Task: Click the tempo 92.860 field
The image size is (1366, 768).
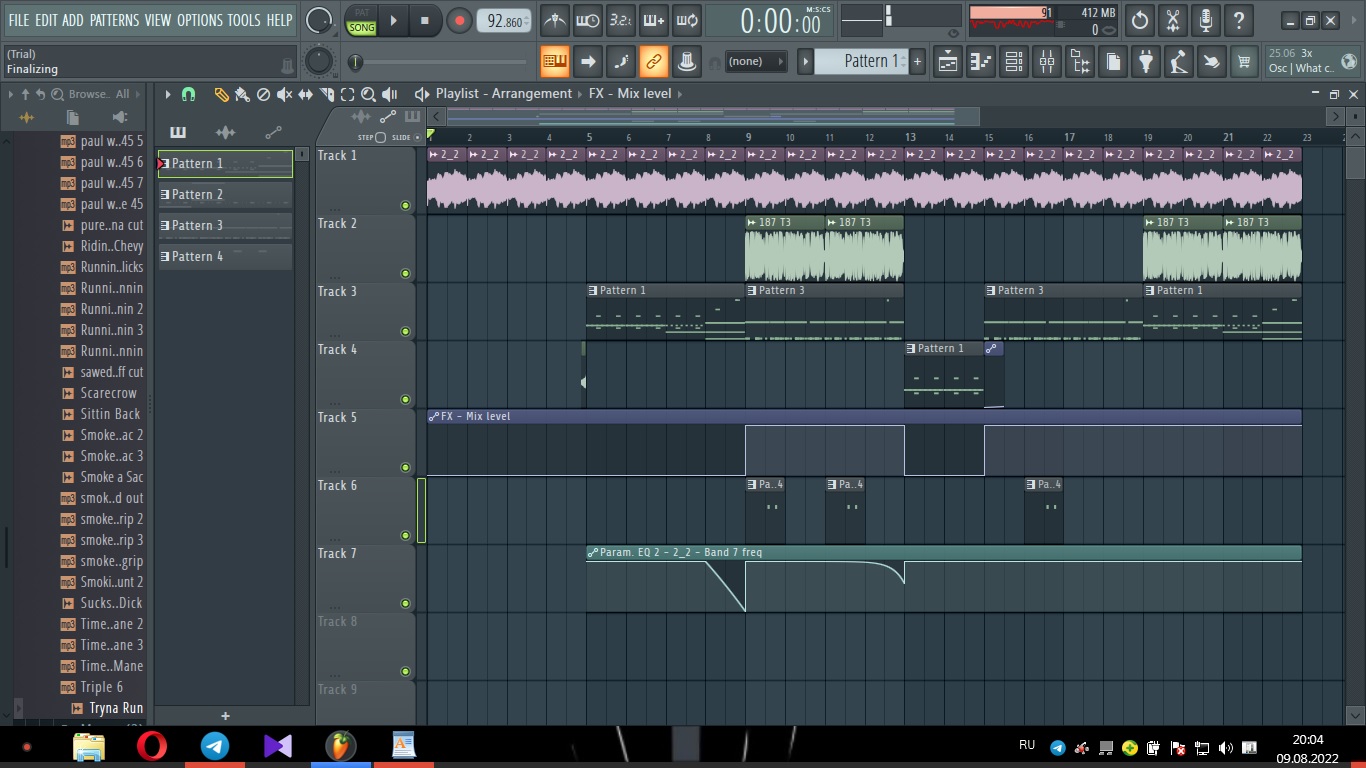Action: pyautogui.click(x=504, y=20)
